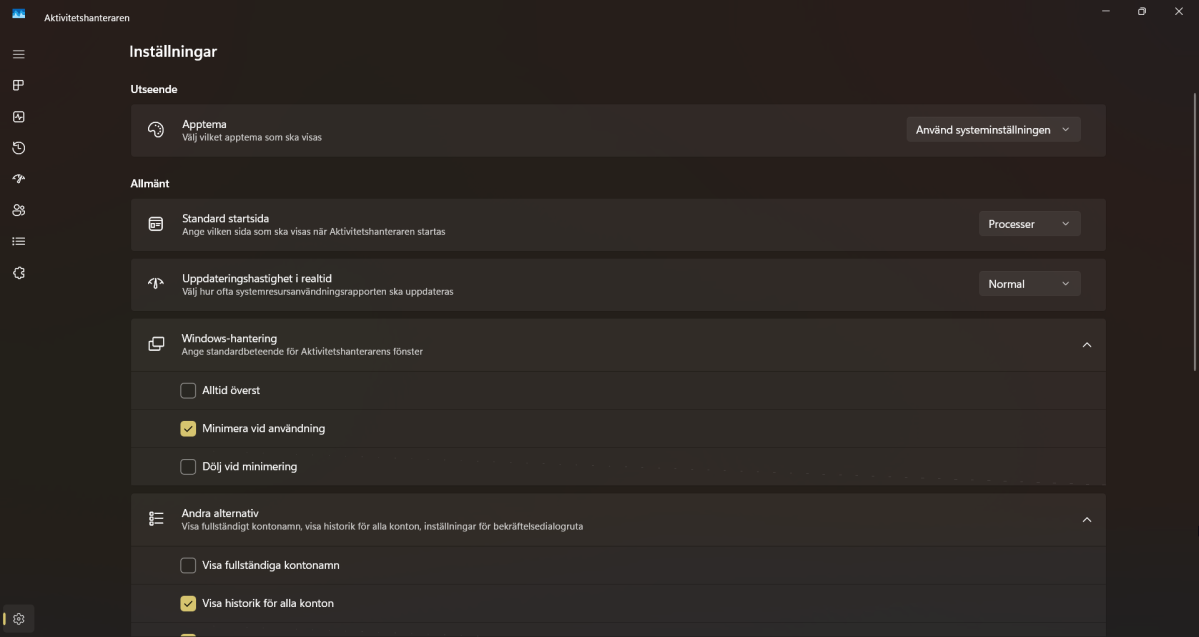Click the Settings gear icon

pyautogui.click(x=18, y=619)
